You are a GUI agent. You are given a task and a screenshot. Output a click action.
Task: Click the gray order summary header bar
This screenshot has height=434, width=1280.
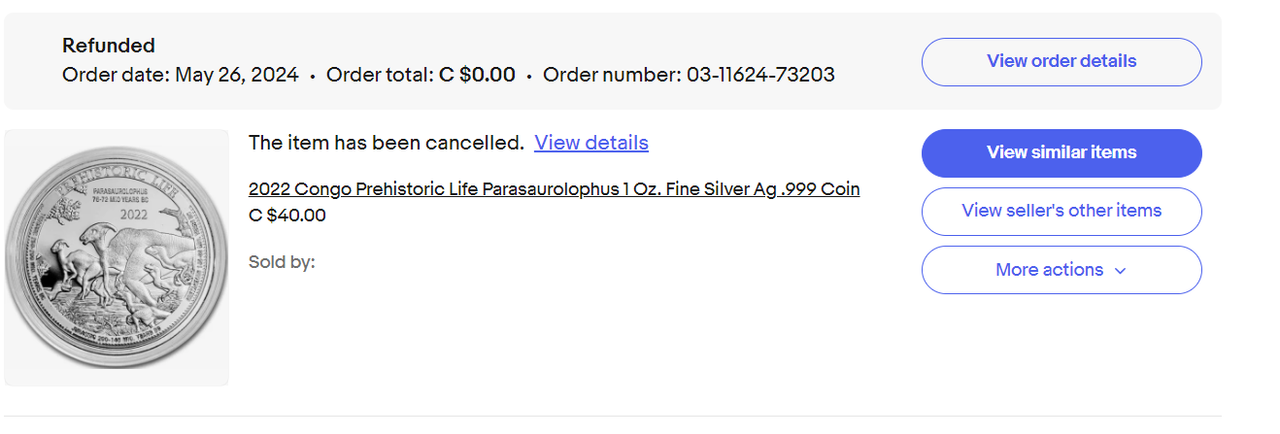click(612, 61)
